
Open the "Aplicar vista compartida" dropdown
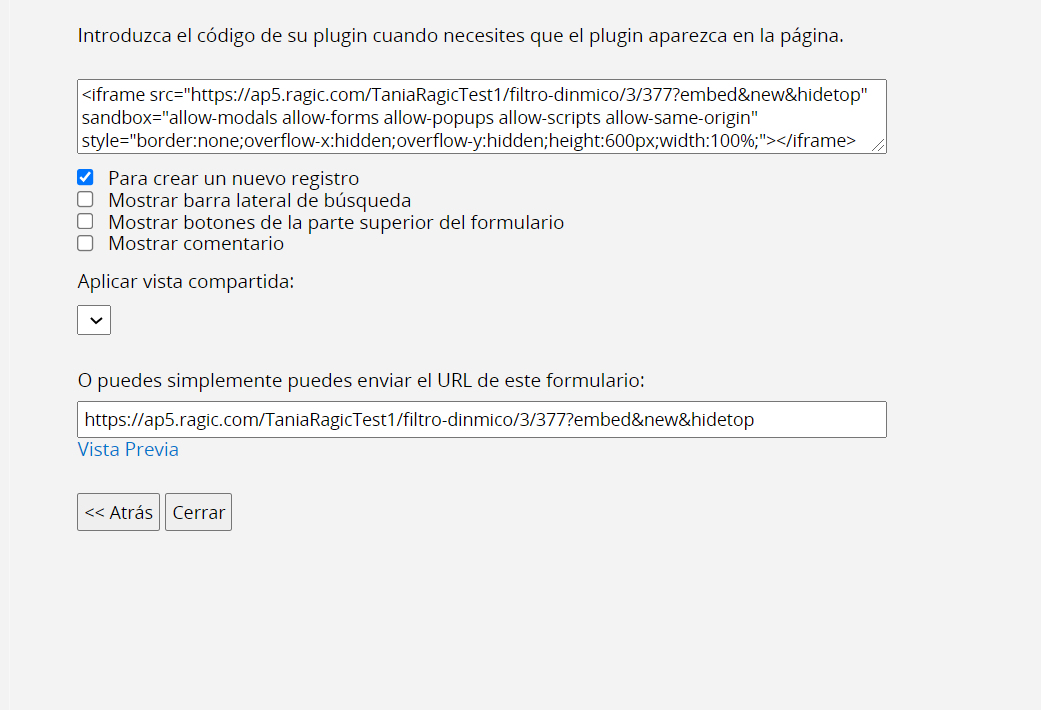click(x=94, y=320)
